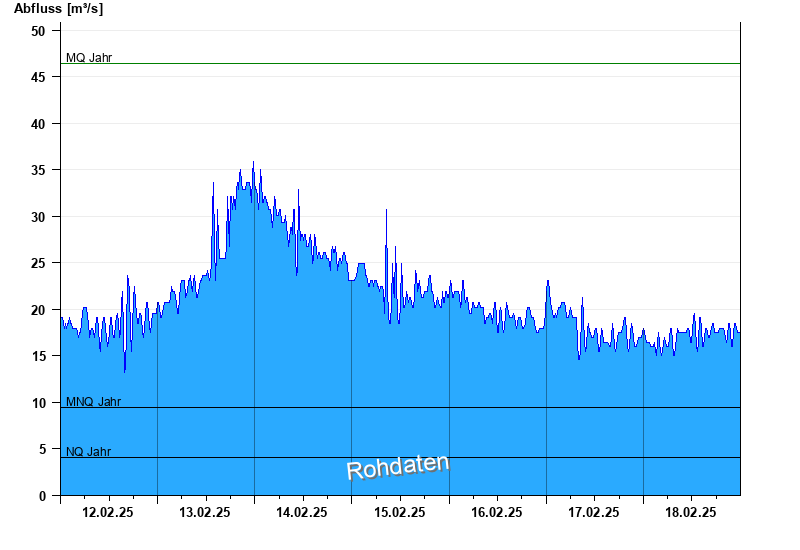The image size is (800, 550).
Task: Click the 50 value on y-axis
Action: click(x=38, y=31)
